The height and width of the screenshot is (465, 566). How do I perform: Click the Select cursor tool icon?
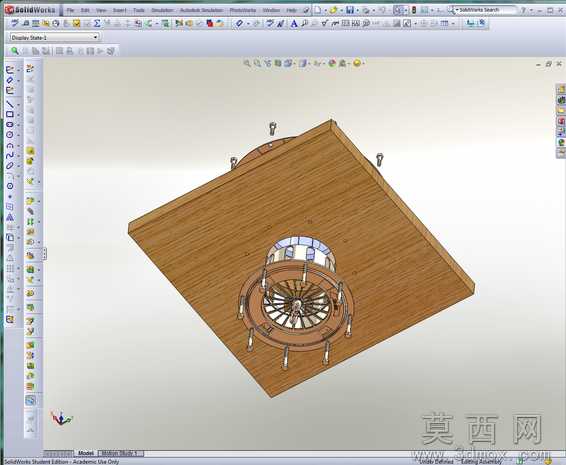398,10
